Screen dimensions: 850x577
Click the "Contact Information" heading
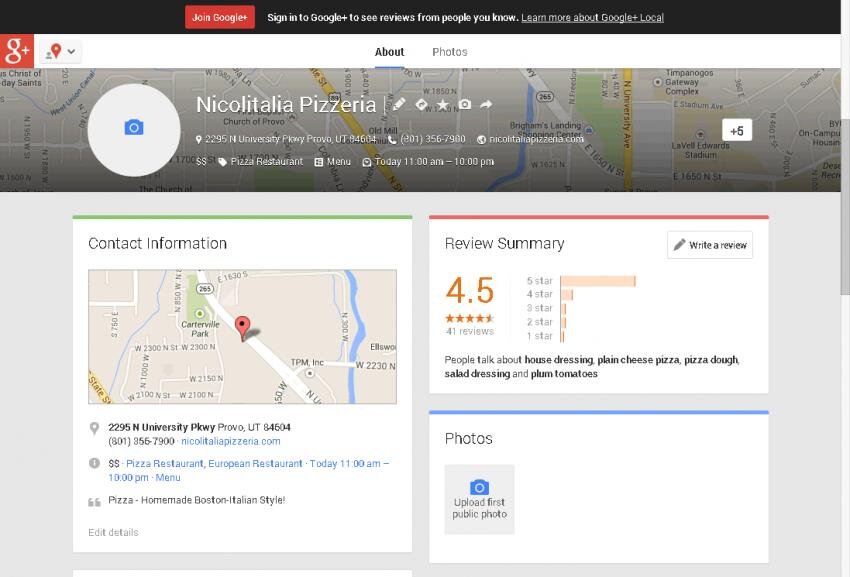[157, 243]
